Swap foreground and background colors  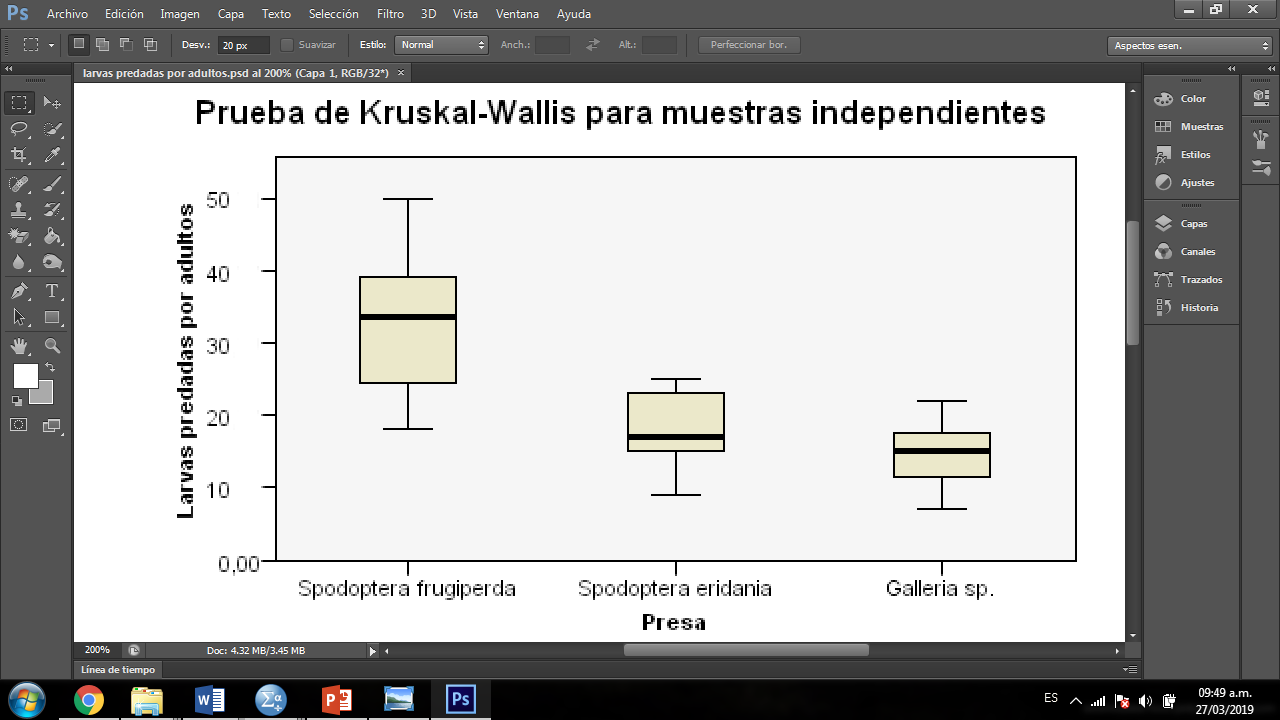tap(50, 368)
